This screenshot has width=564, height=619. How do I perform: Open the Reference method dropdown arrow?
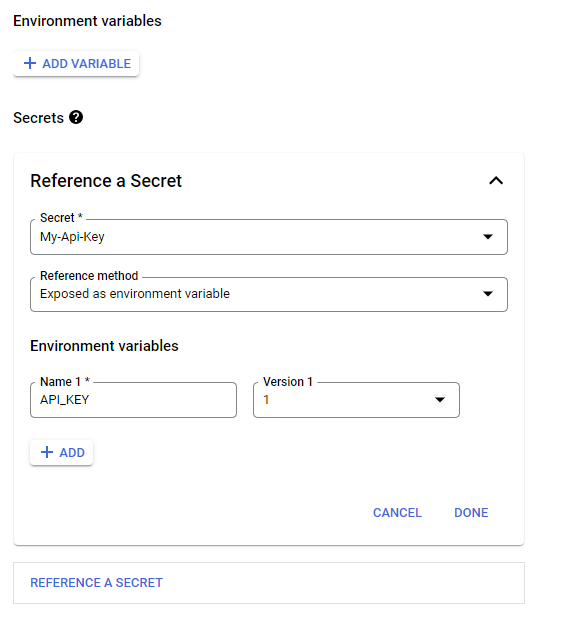pos(488,294)
